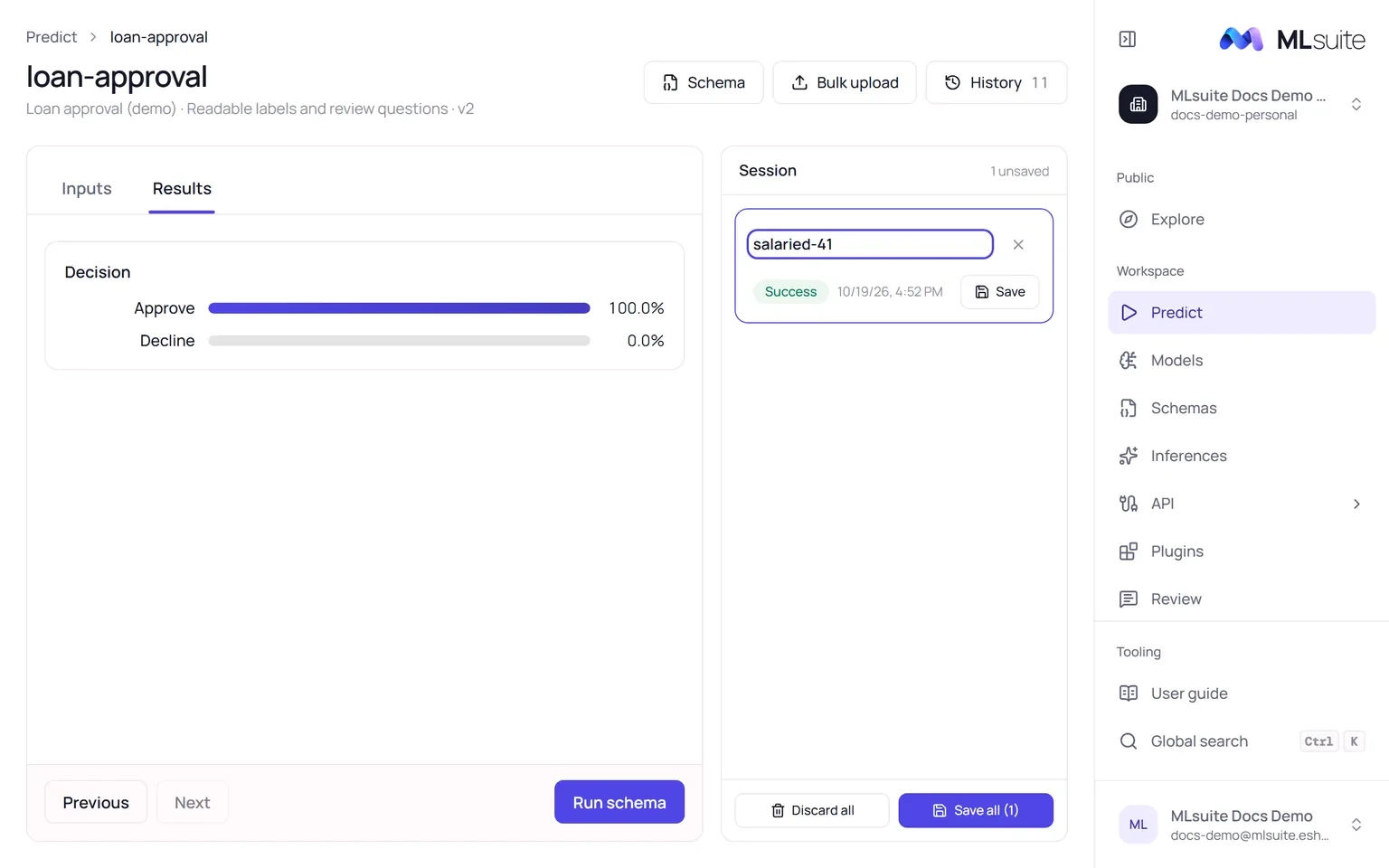Go to Predict breadcrumb link
Viewport: 1389px width, 868px height.
[x=52, y=37]
